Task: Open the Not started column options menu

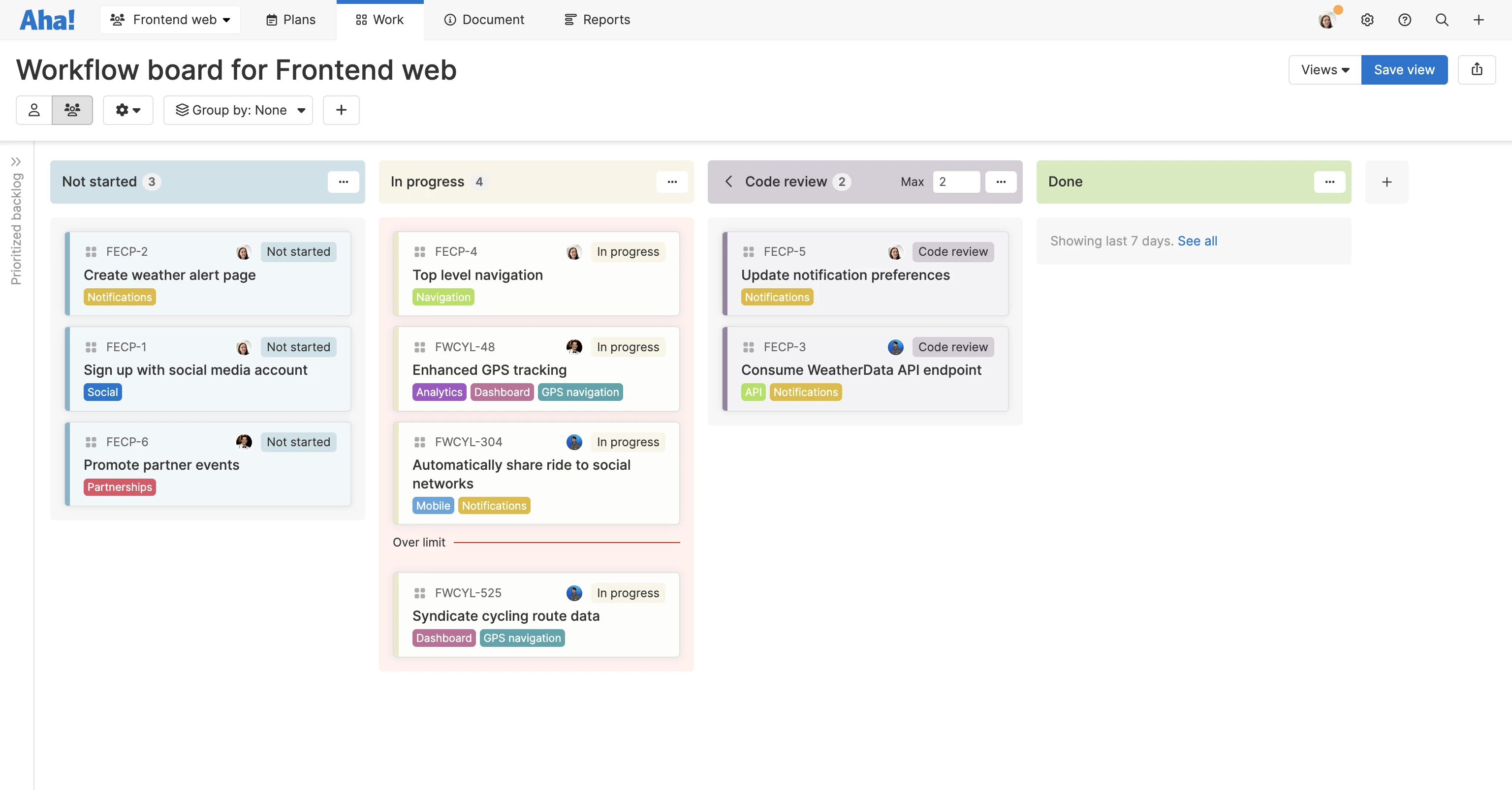Action: [x=344, y=182]
